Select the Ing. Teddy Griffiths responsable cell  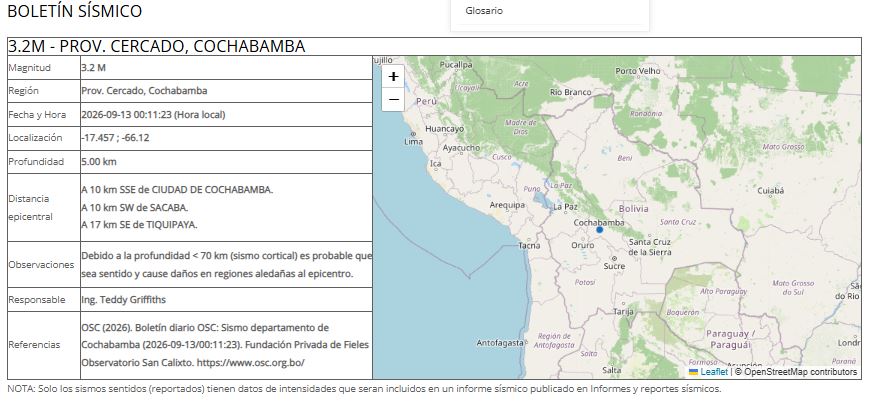[226, 300]
